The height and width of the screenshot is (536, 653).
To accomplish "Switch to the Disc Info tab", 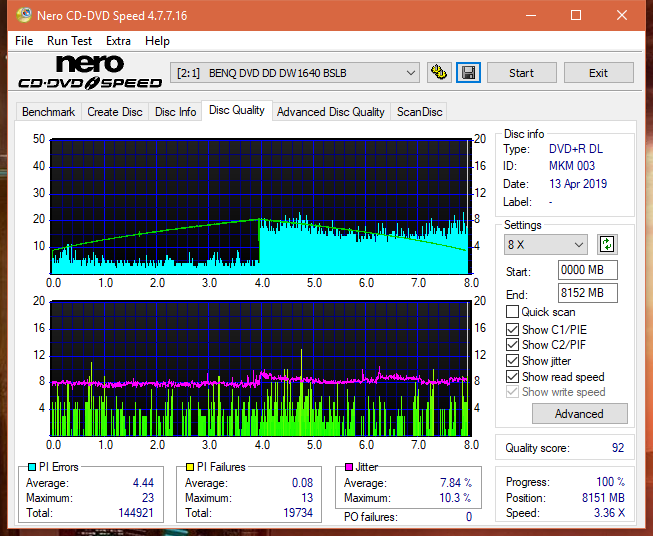I will (175, 112).
